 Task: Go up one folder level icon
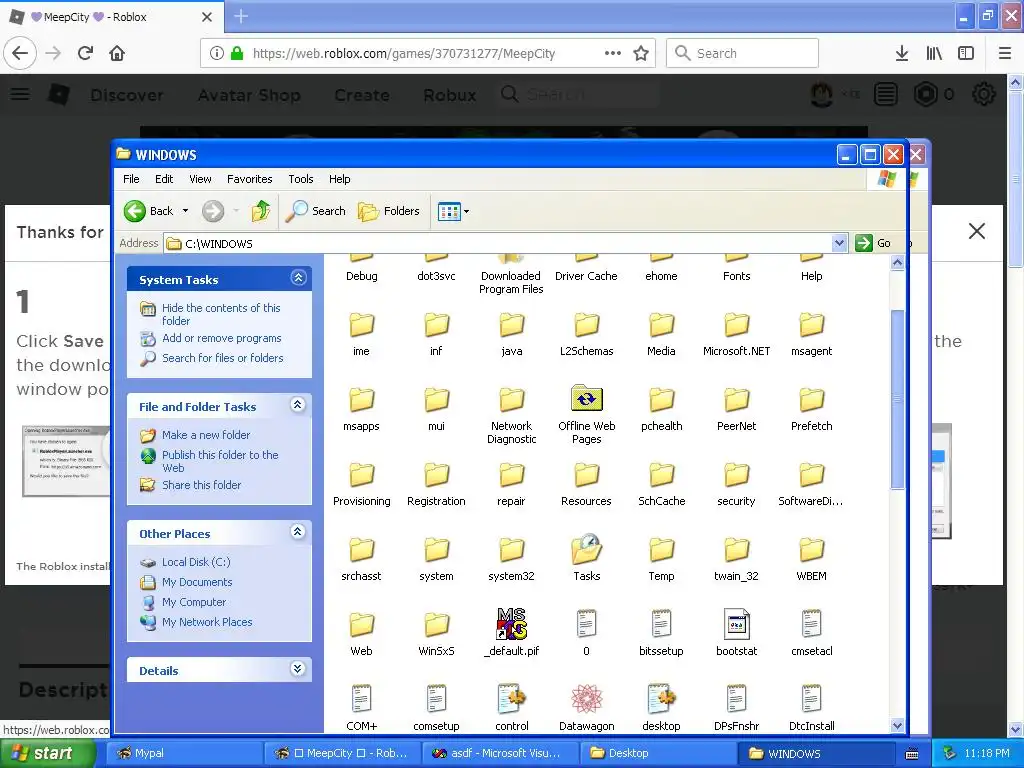261,211
